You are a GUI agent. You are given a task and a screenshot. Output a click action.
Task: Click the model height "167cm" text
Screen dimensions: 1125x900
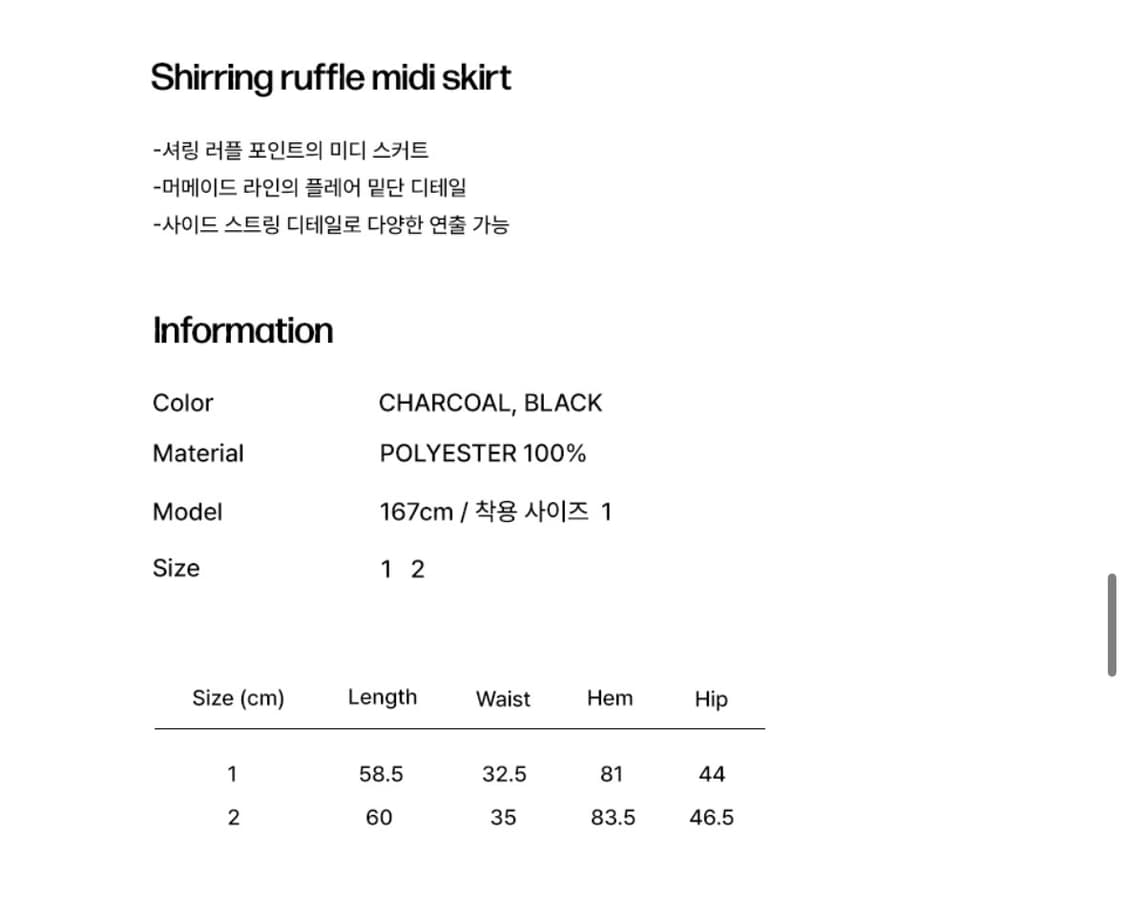(416, 512)
